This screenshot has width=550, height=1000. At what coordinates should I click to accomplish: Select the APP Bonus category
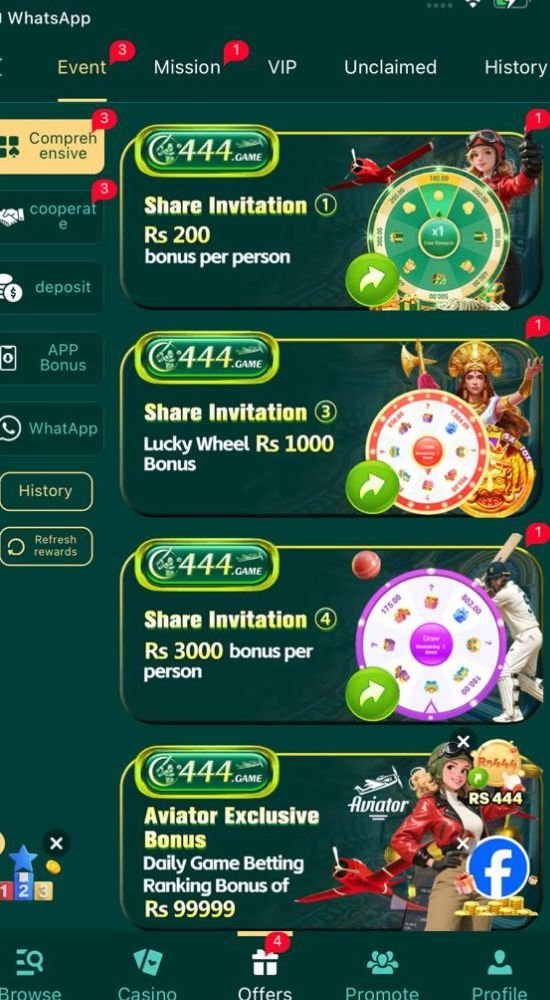(50, 358)
